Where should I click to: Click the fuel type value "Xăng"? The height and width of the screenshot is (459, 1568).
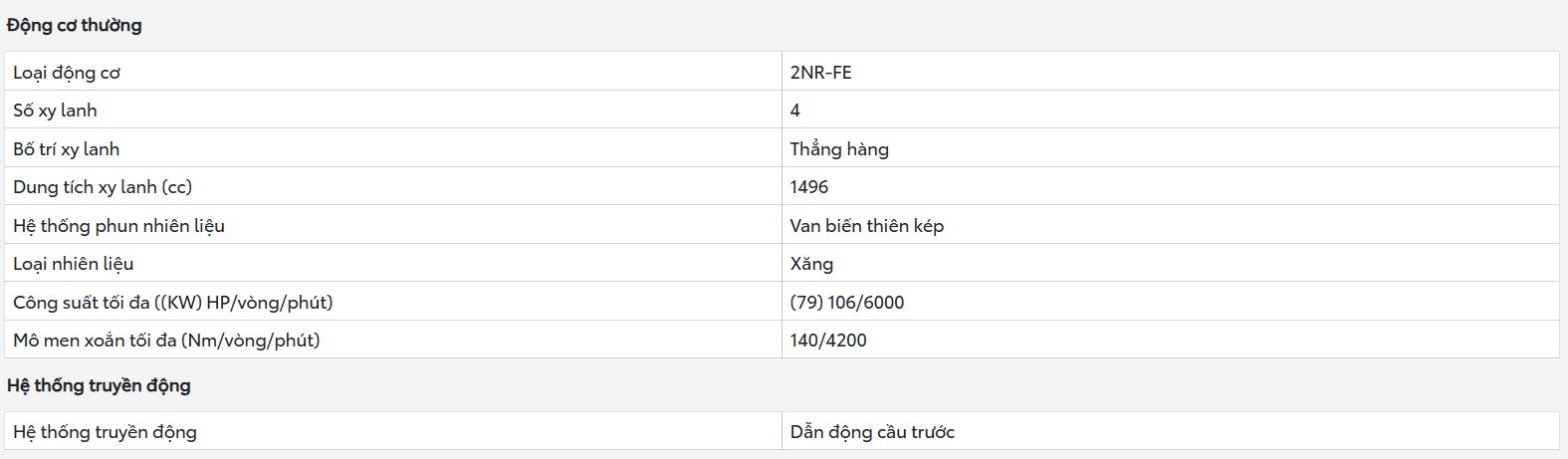click(x=811, y=264)
